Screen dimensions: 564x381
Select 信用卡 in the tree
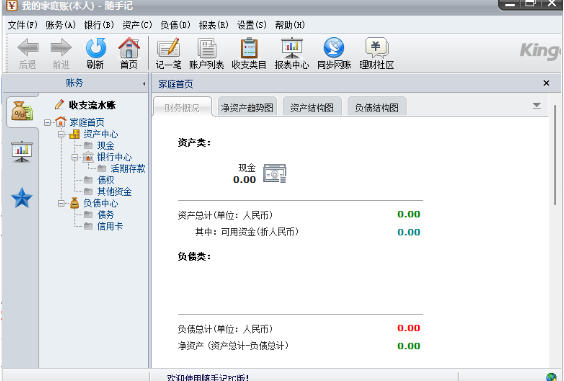[x=110, y=226]
